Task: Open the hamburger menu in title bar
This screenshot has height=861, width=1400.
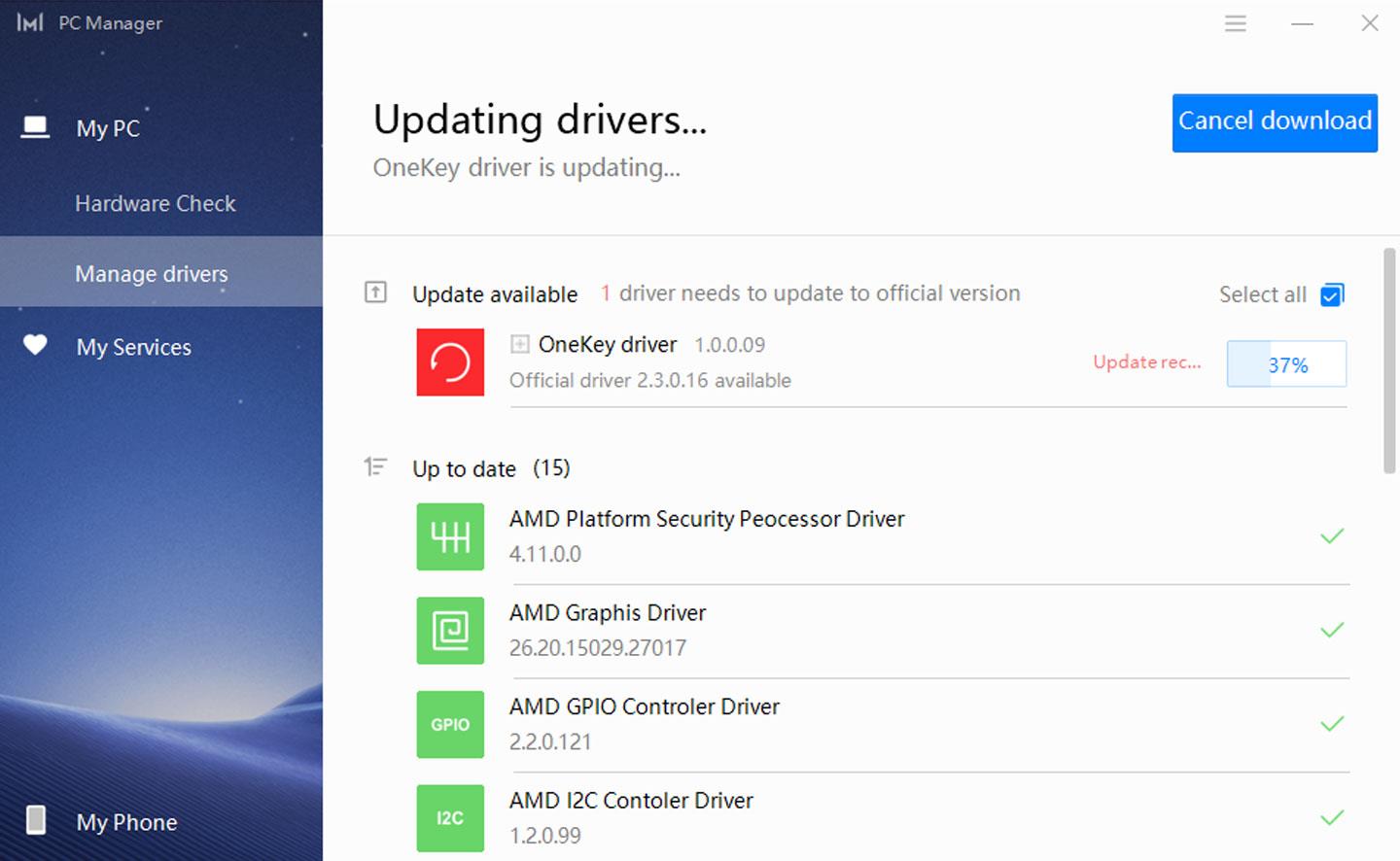Action: point(1235,23)
